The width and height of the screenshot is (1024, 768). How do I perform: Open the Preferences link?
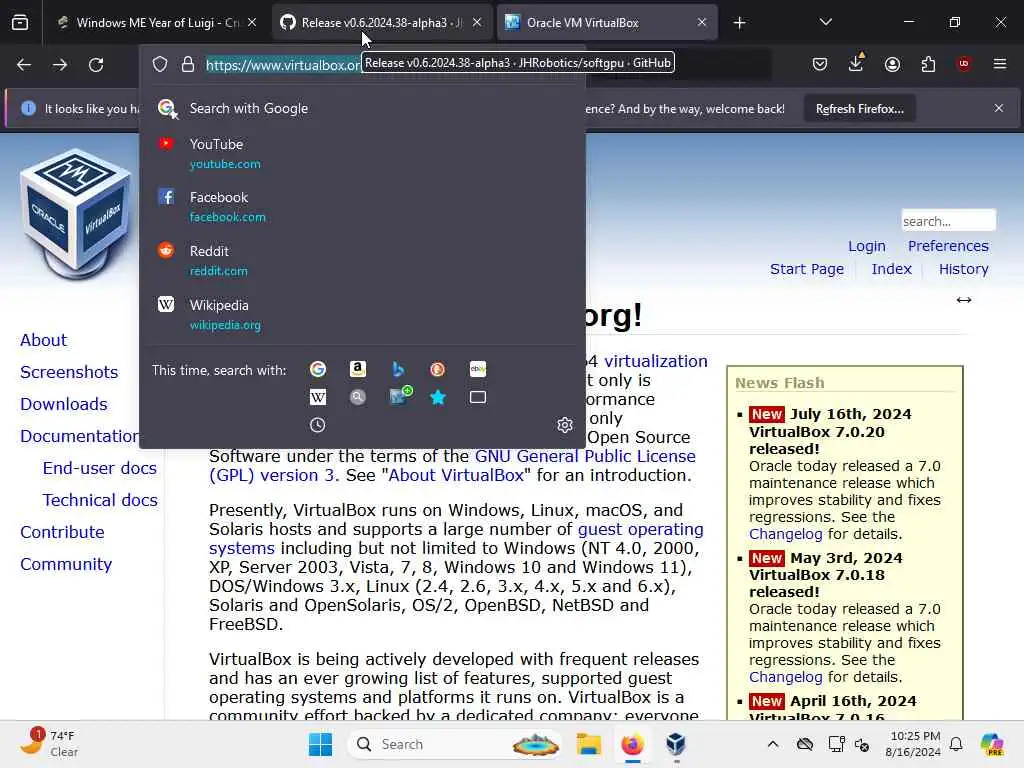coord(948,246)
